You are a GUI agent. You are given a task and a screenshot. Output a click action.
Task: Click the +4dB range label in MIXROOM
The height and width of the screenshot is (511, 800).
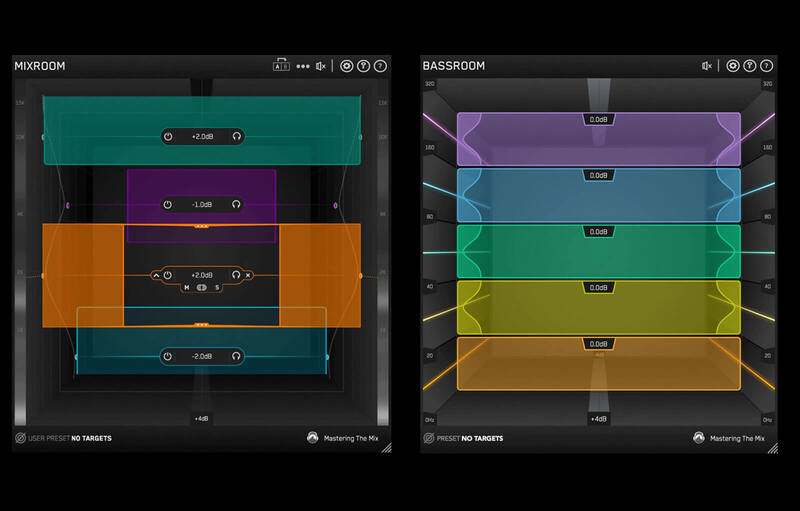pyautogui.click(x=202, y=419)
